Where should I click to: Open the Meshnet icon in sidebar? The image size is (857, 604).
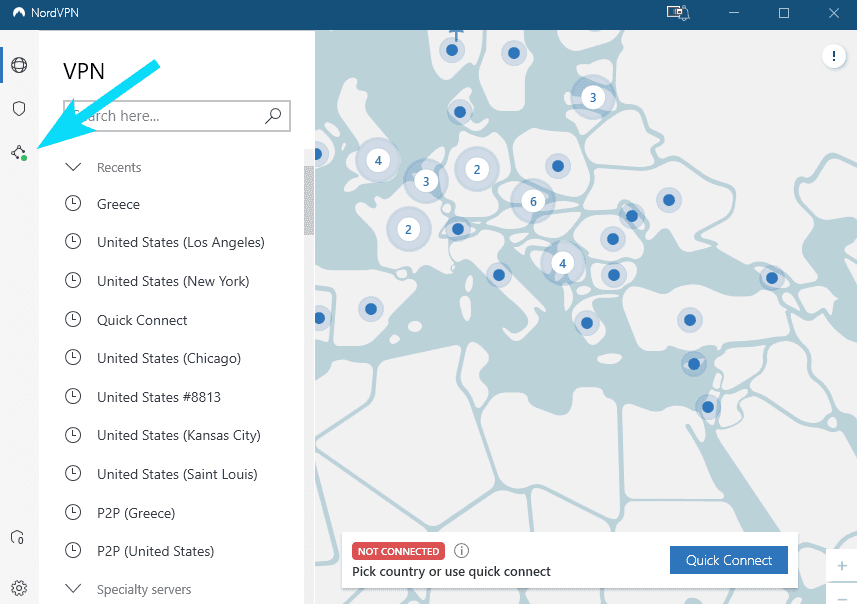click(x=19, y=153)
